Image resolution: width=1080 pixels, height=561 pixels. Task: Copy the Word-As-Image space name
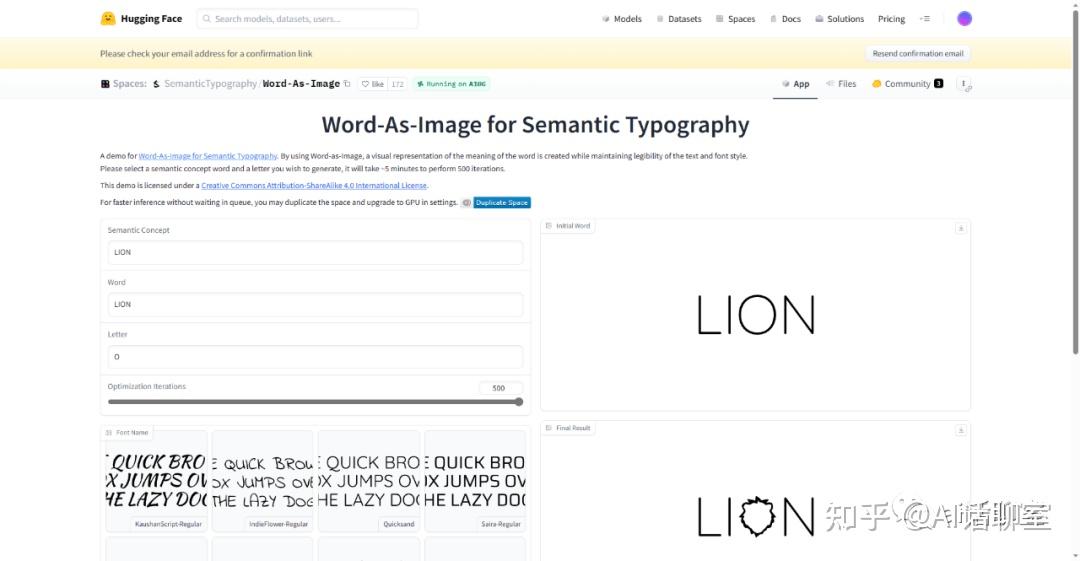click(347, 84)
